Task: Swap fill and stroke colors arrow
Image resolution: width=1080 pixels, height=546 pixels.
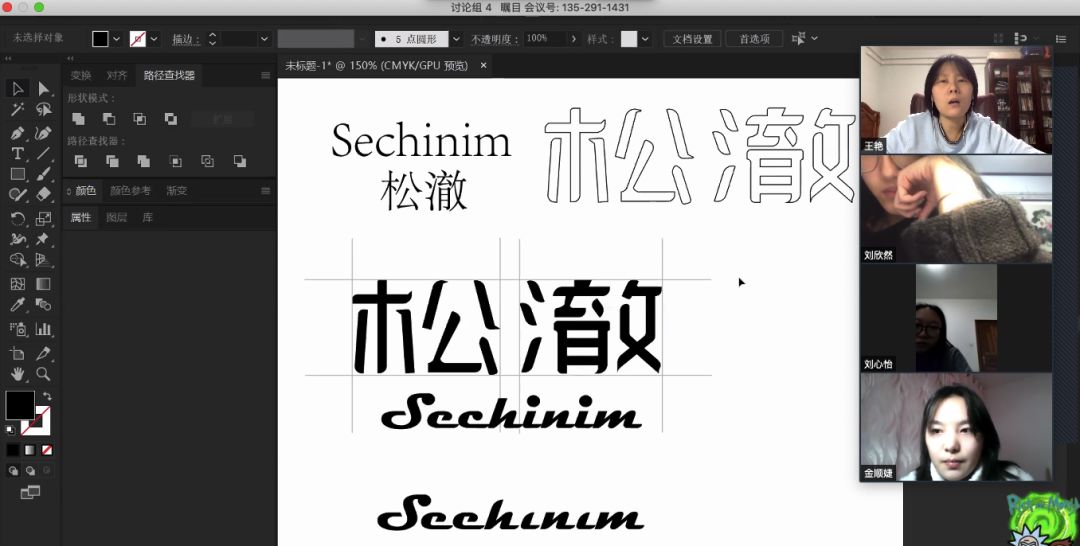Action: point(46,396)
